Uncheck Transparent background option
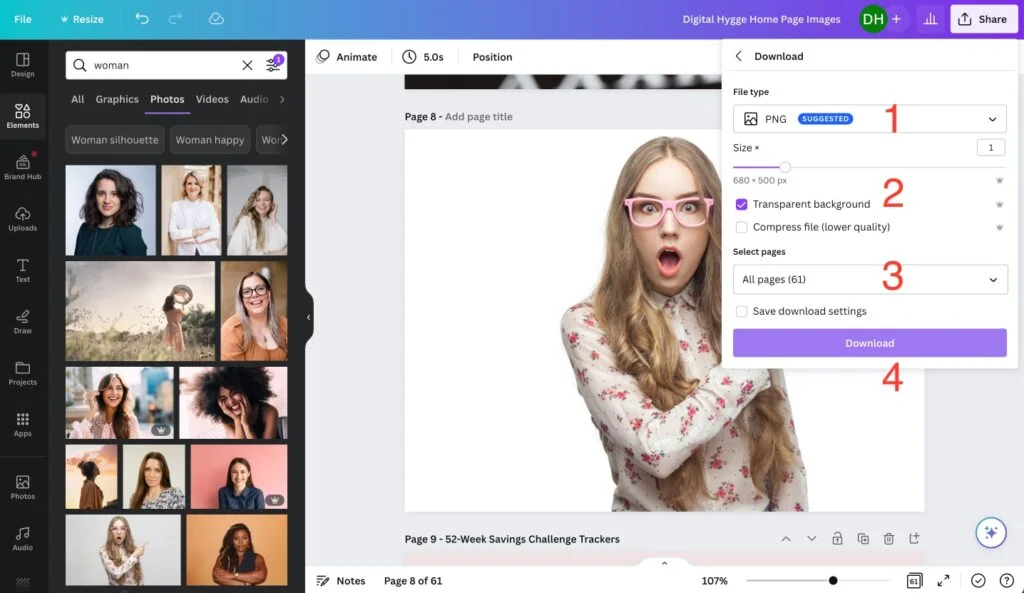 pos(741,204)
